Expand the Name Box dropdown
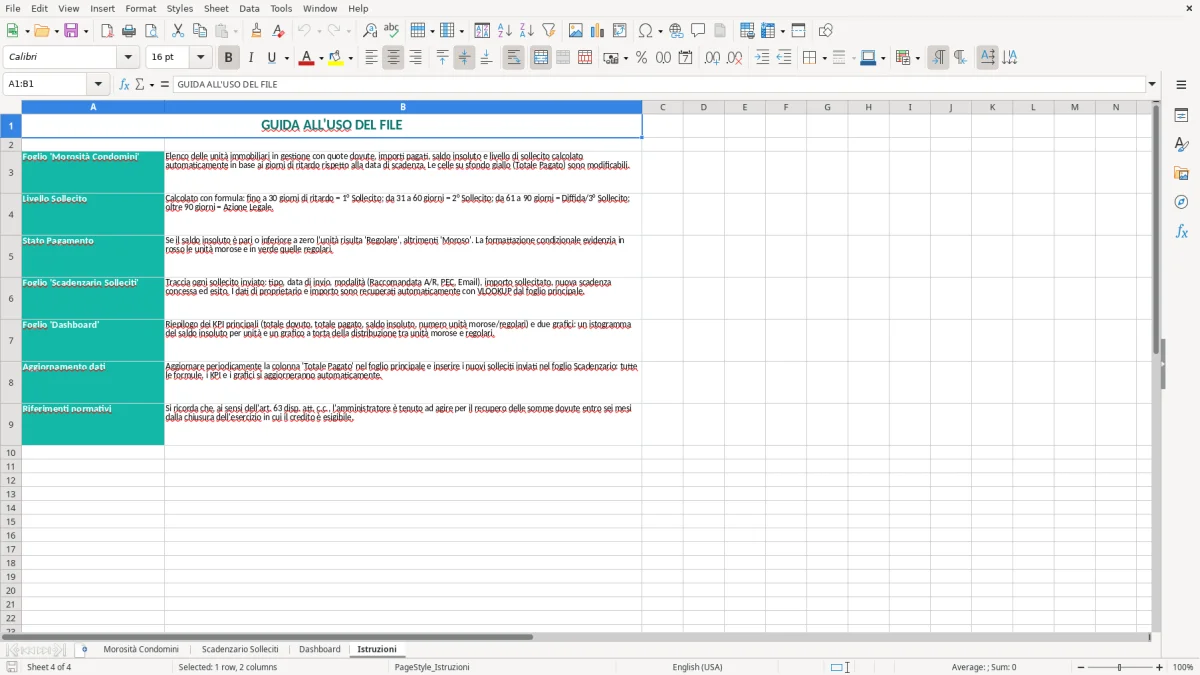This screenshot has height=675, width=1200. 98,85
